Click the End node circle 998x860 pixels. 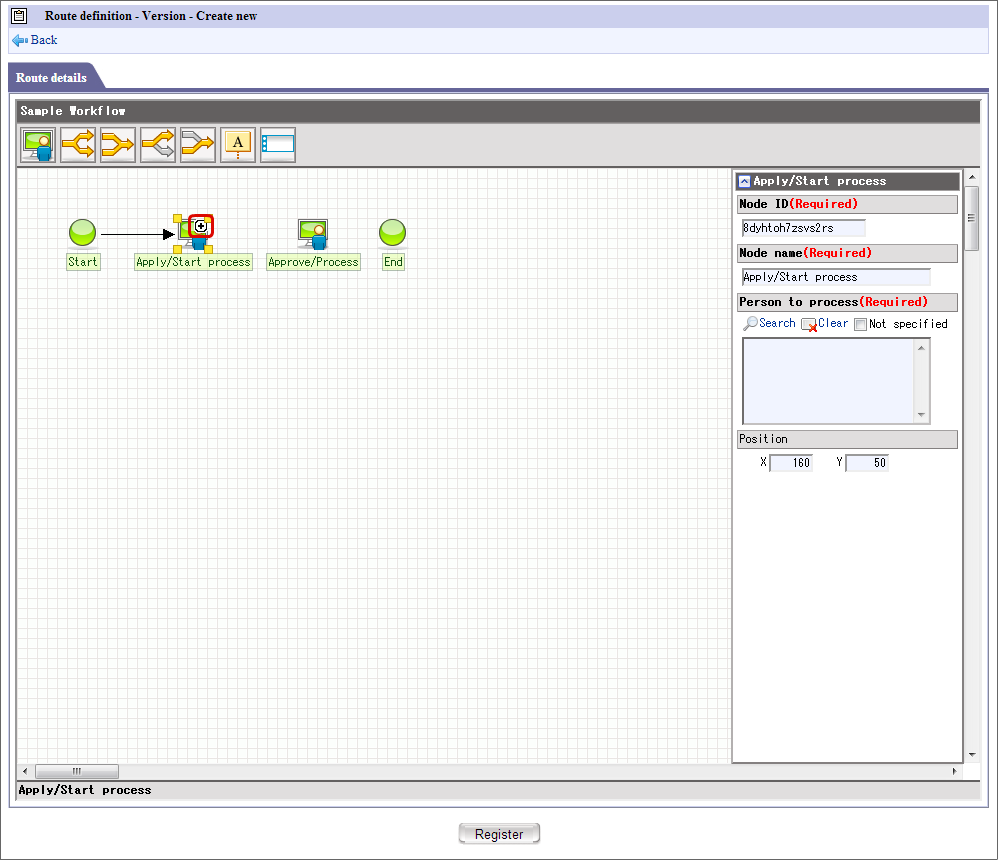pos(392,232)
